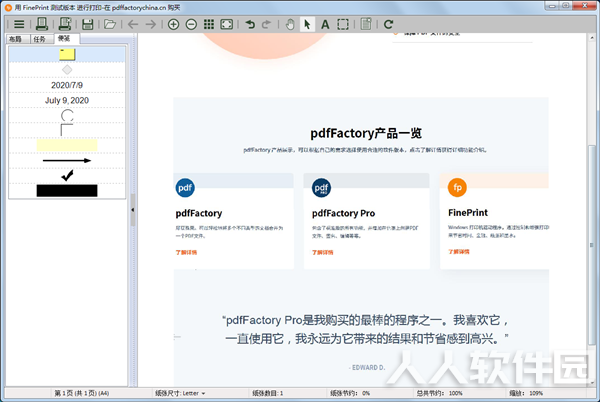Click the refresh icon

(388, 24)
